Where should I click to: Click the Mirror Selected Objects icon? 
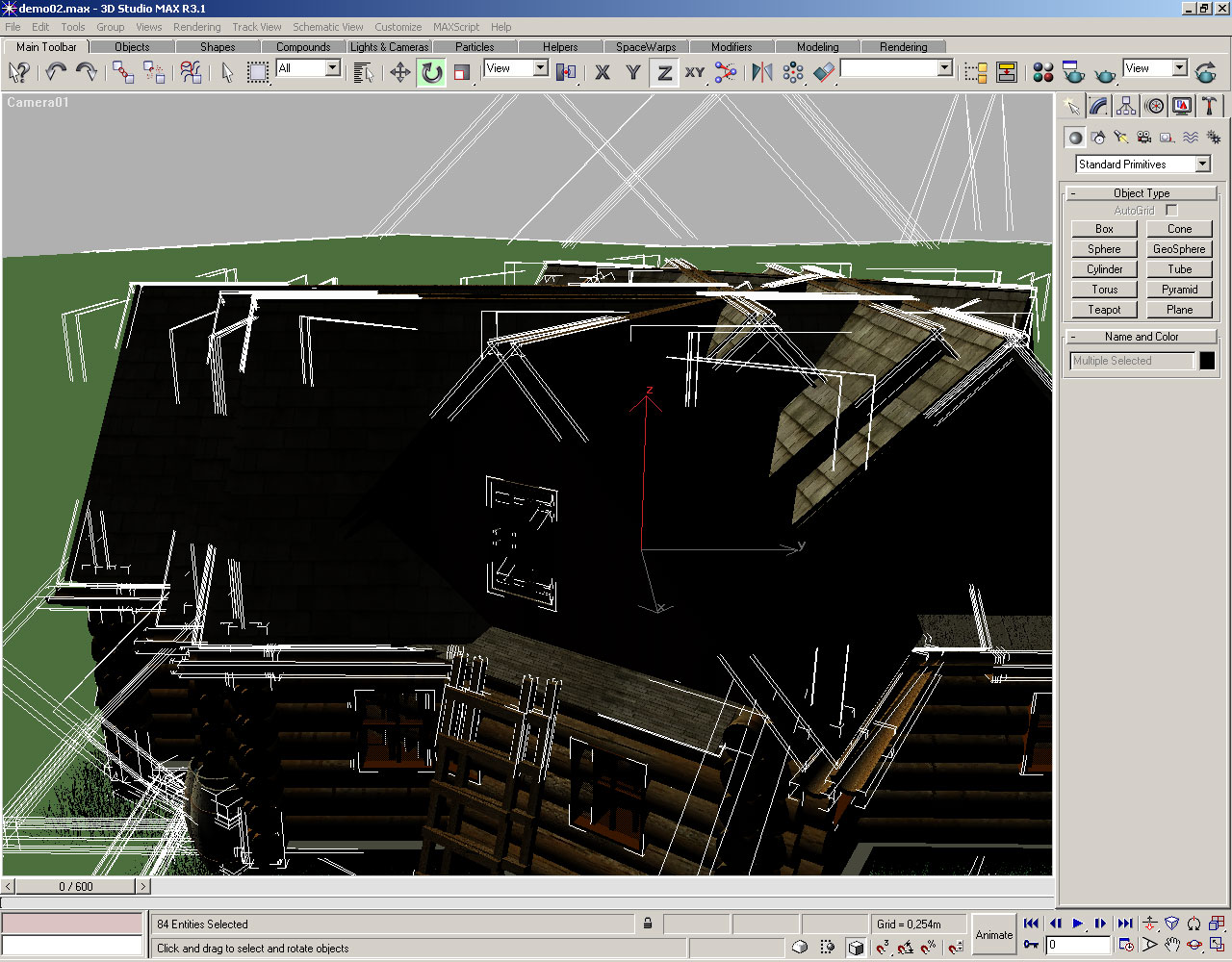[x=761, y=72]
